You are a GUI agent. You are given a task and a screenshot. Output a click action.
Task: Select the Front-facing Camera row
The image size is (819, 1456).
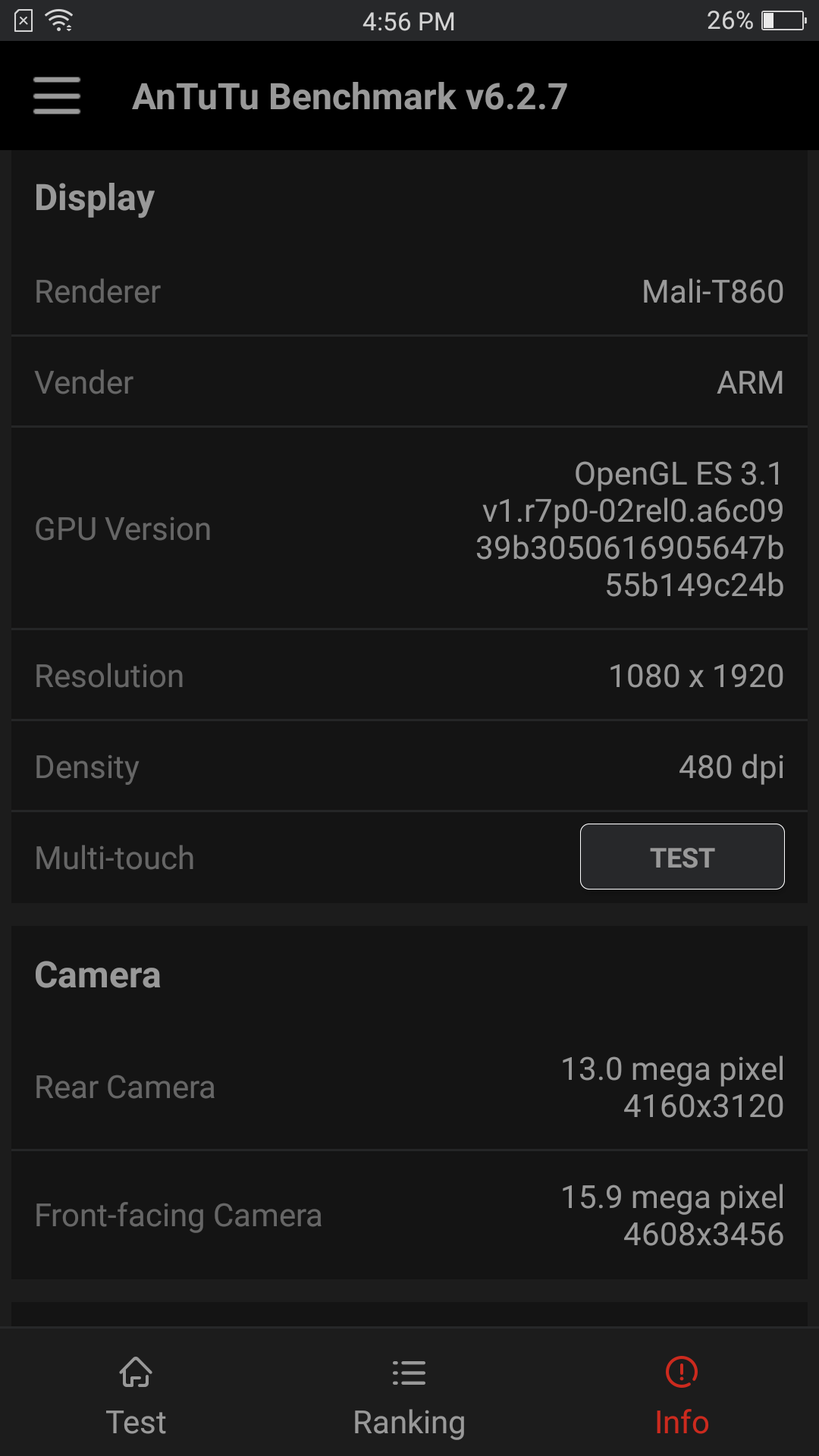(409, 1216)
